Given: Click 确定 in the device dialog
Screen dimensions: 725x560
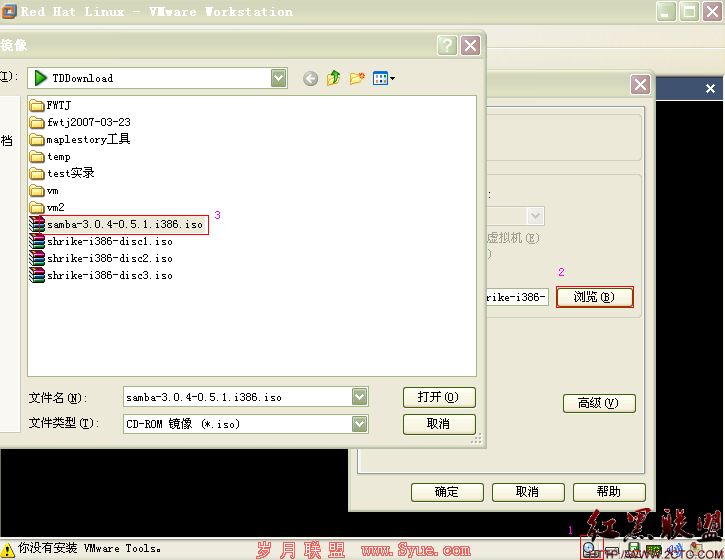Looking at the screenshot, I should 447,492.
